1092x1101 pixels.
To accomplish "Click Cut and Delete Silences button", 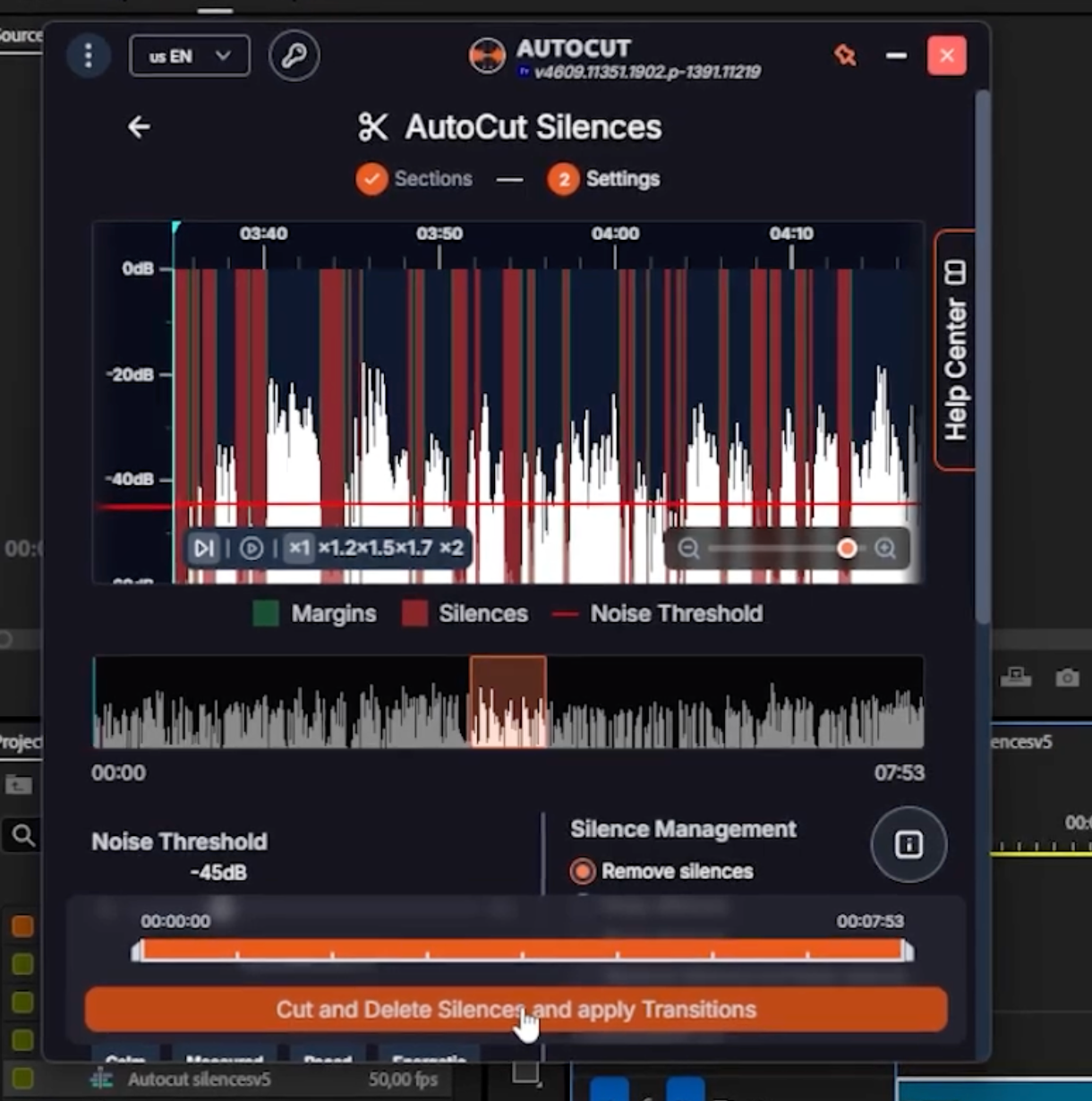I will [516, 1010].
